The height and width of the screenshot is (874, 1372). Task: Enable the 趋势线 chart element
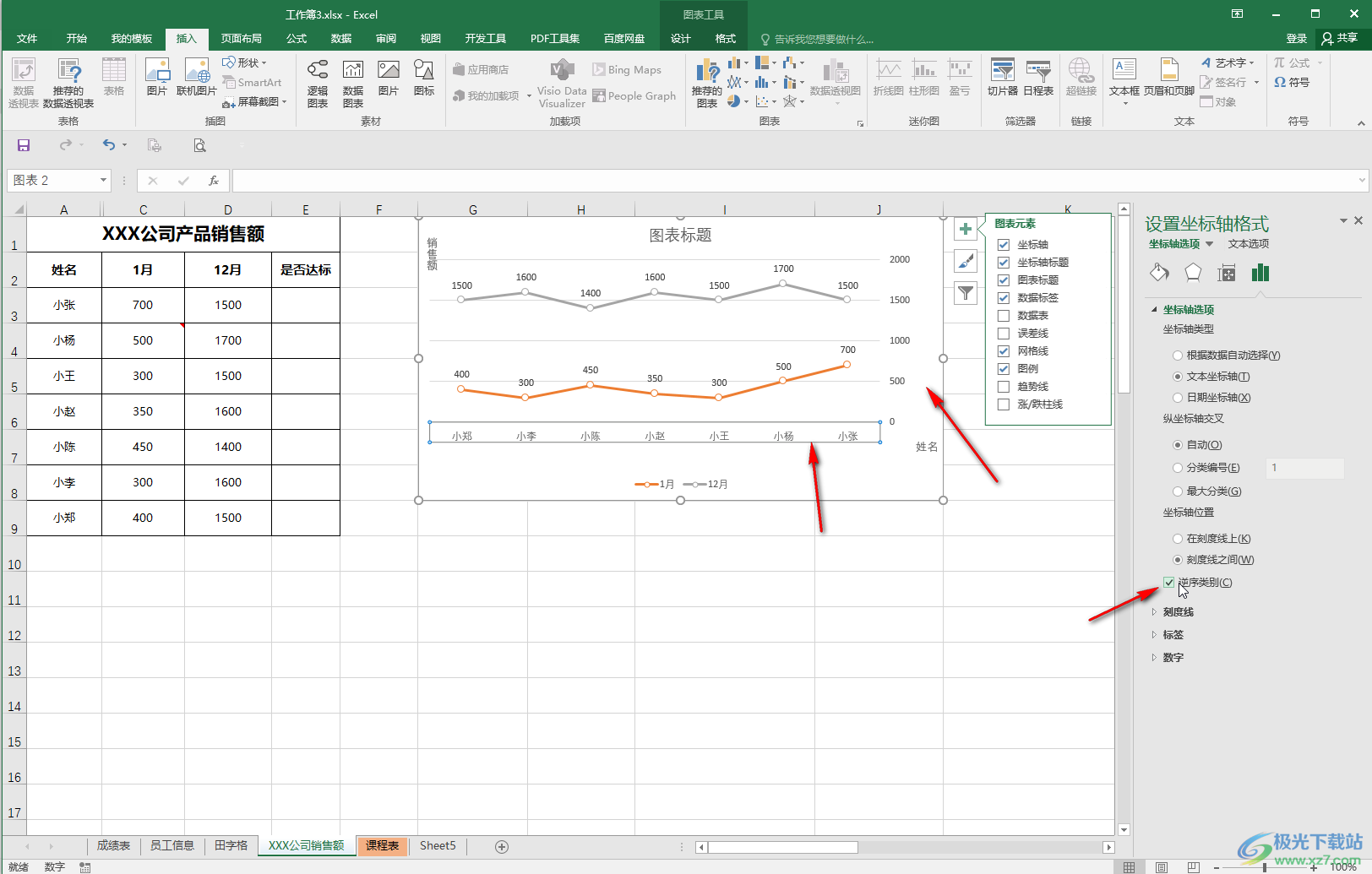click(x=1004, y=387)
